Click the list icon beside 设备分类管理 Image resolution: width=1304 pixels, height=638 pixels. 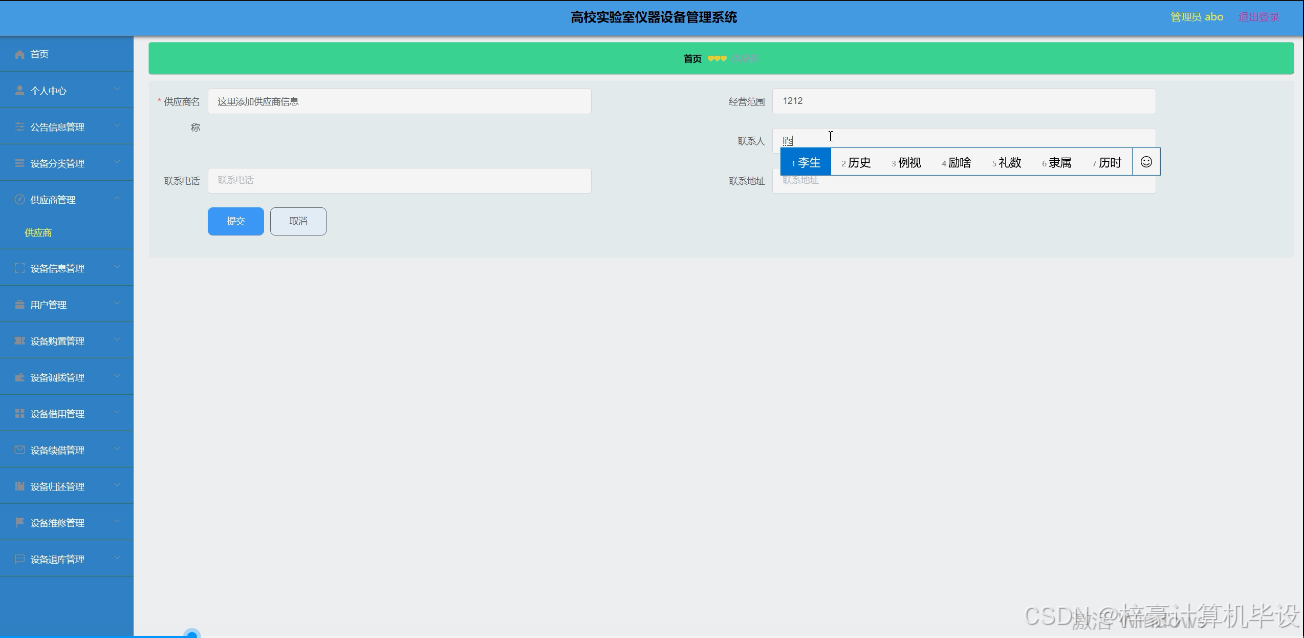pyautogui.click(x=19, y=163)
